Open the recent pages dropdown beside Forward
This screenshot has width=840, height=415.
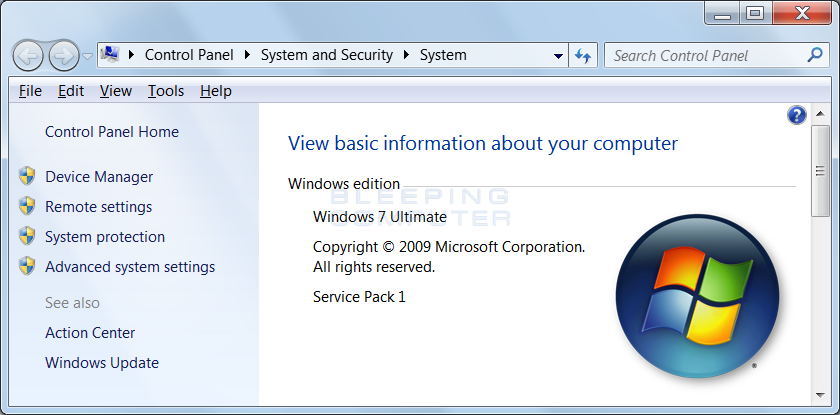(x=87, y=56)
